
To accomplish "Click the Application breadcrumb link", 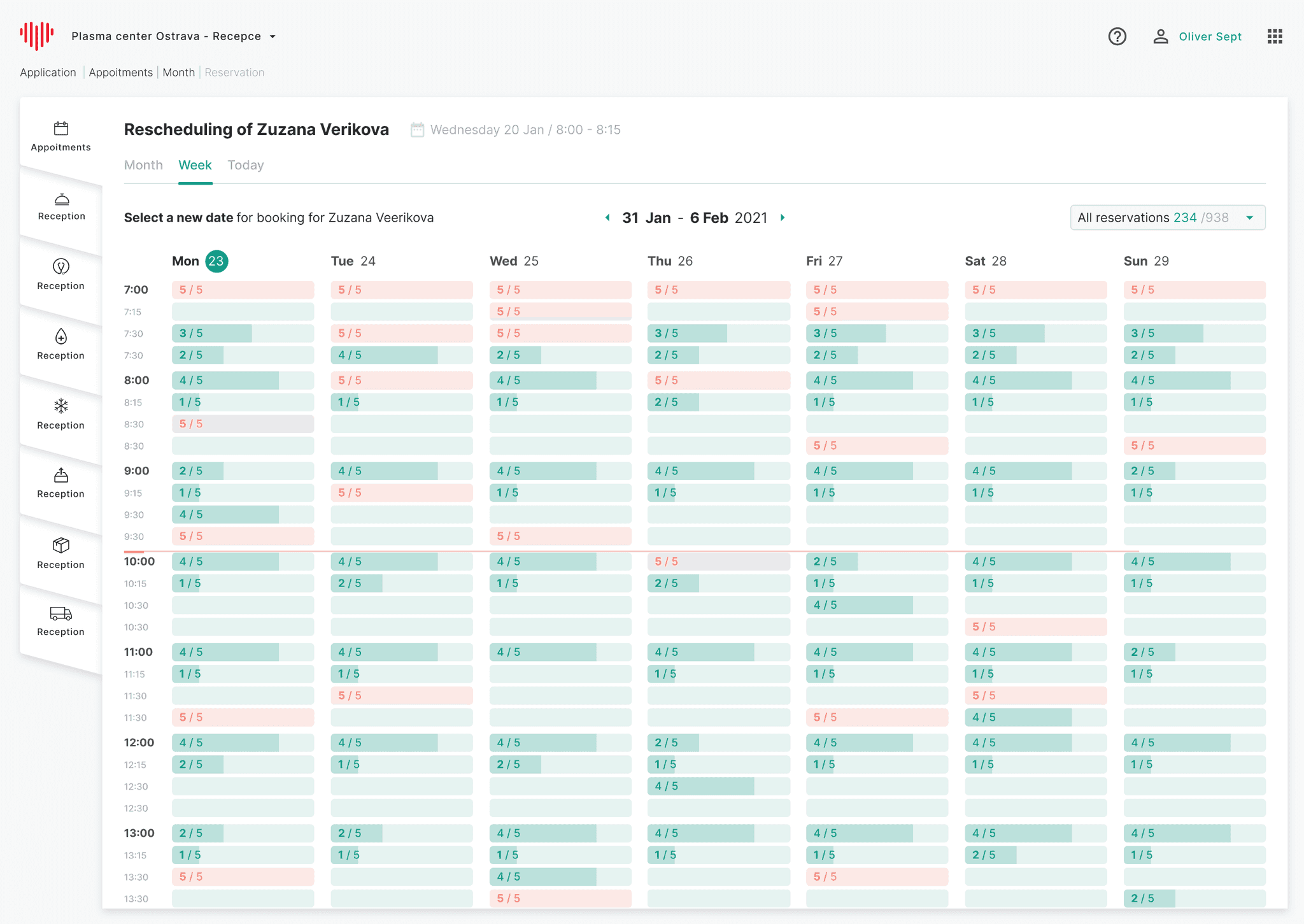I will click(x=48, y=73).
